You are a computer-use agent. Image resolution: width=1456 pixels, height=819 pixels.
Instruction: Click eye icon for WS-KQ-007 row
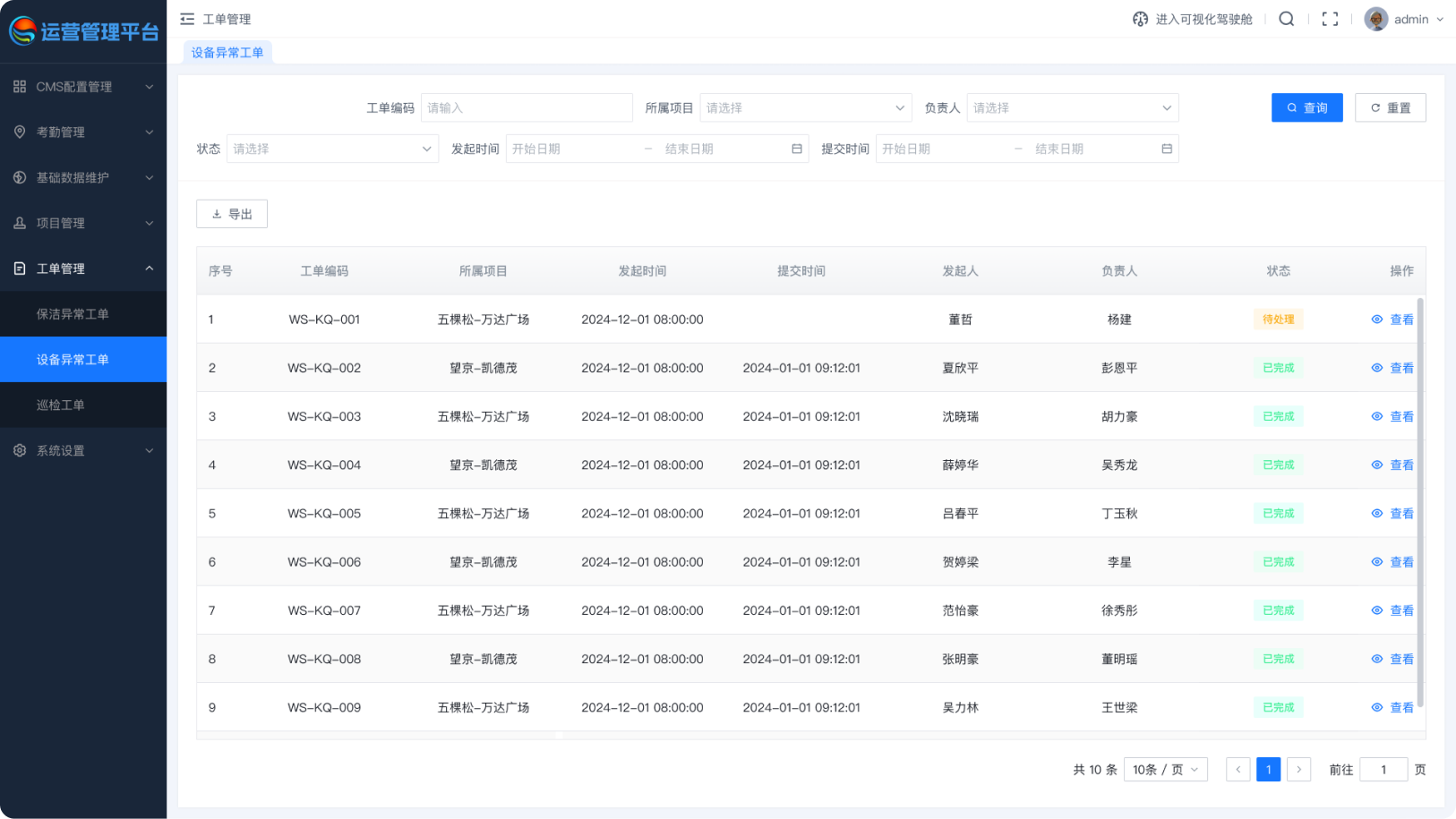1377,610
